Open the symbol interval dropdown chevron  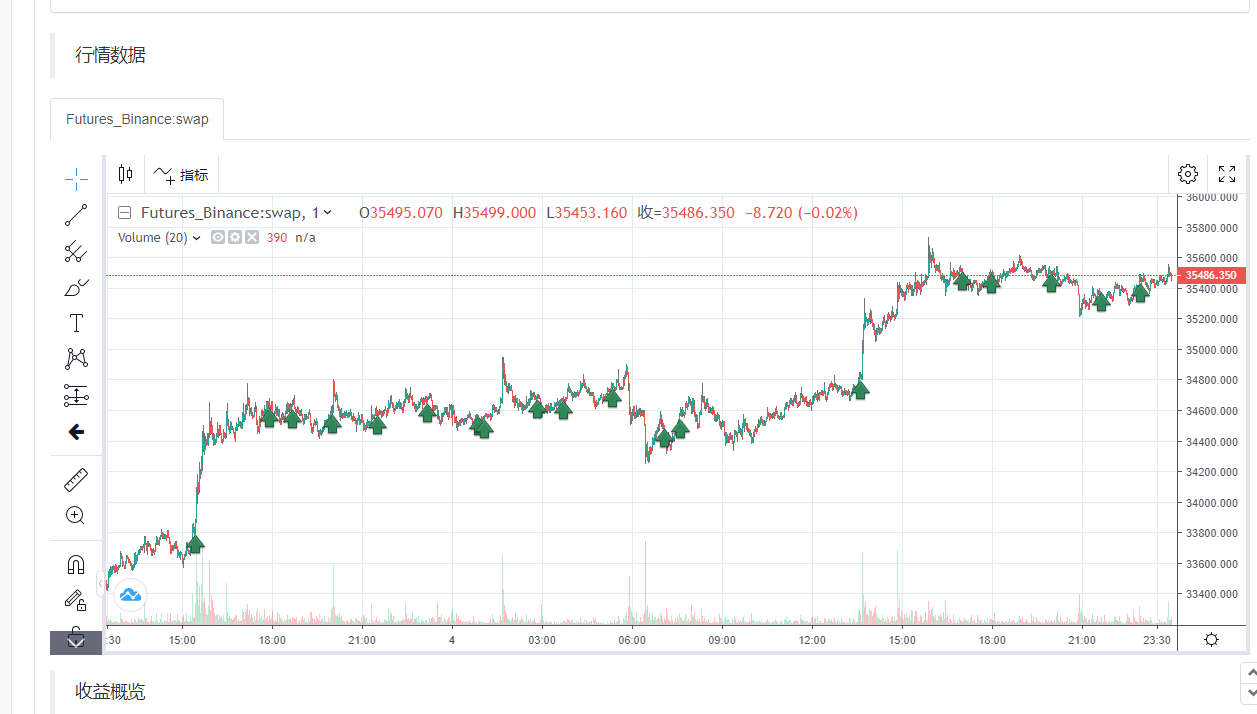(x=328, y=213)
